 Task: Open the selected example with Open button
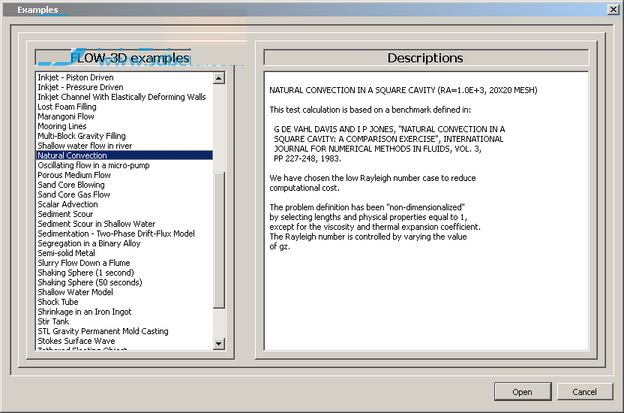coord(523,392)
